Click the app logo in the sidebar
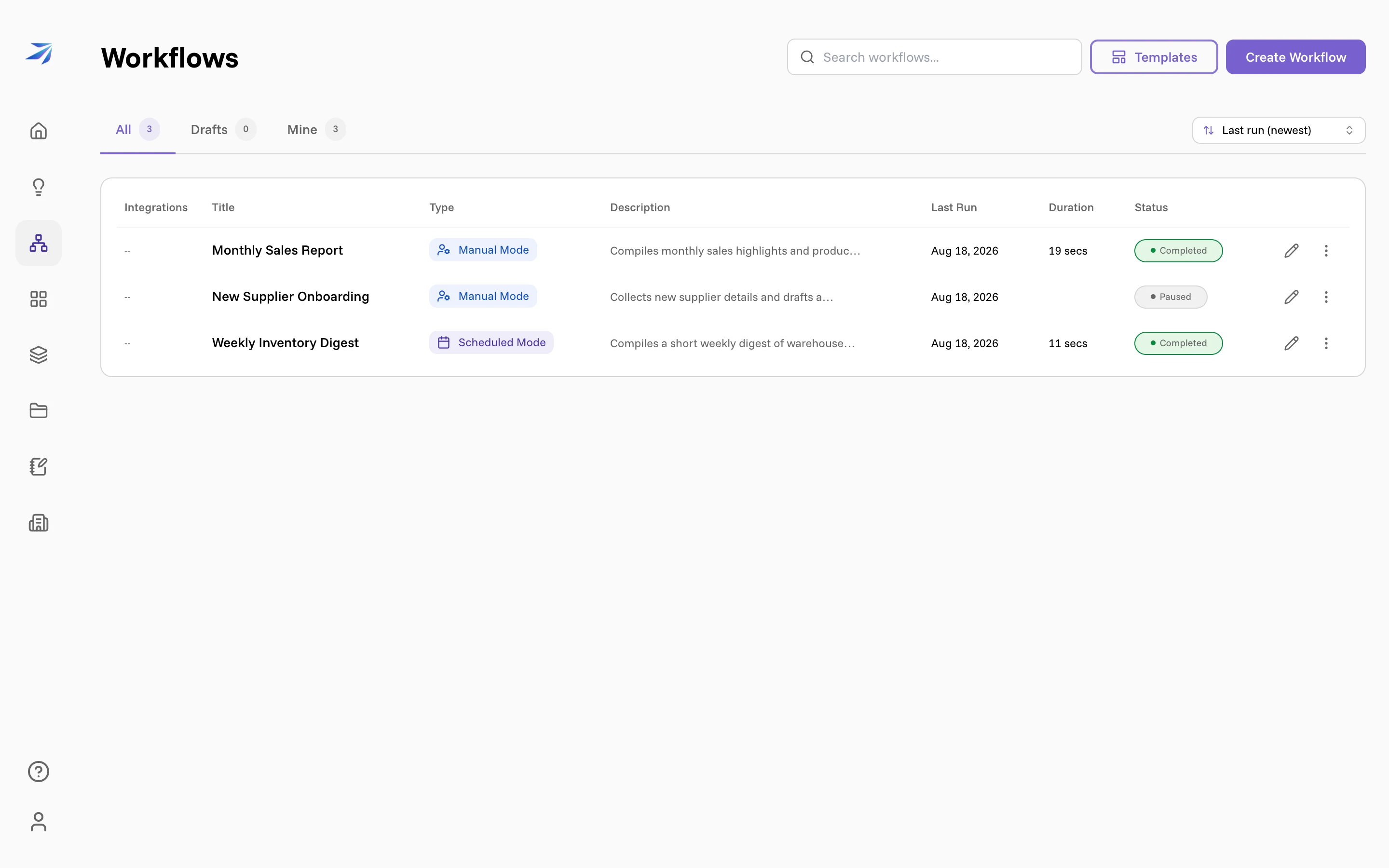Viewport: 1389px width, 868px height. [39, 54]
